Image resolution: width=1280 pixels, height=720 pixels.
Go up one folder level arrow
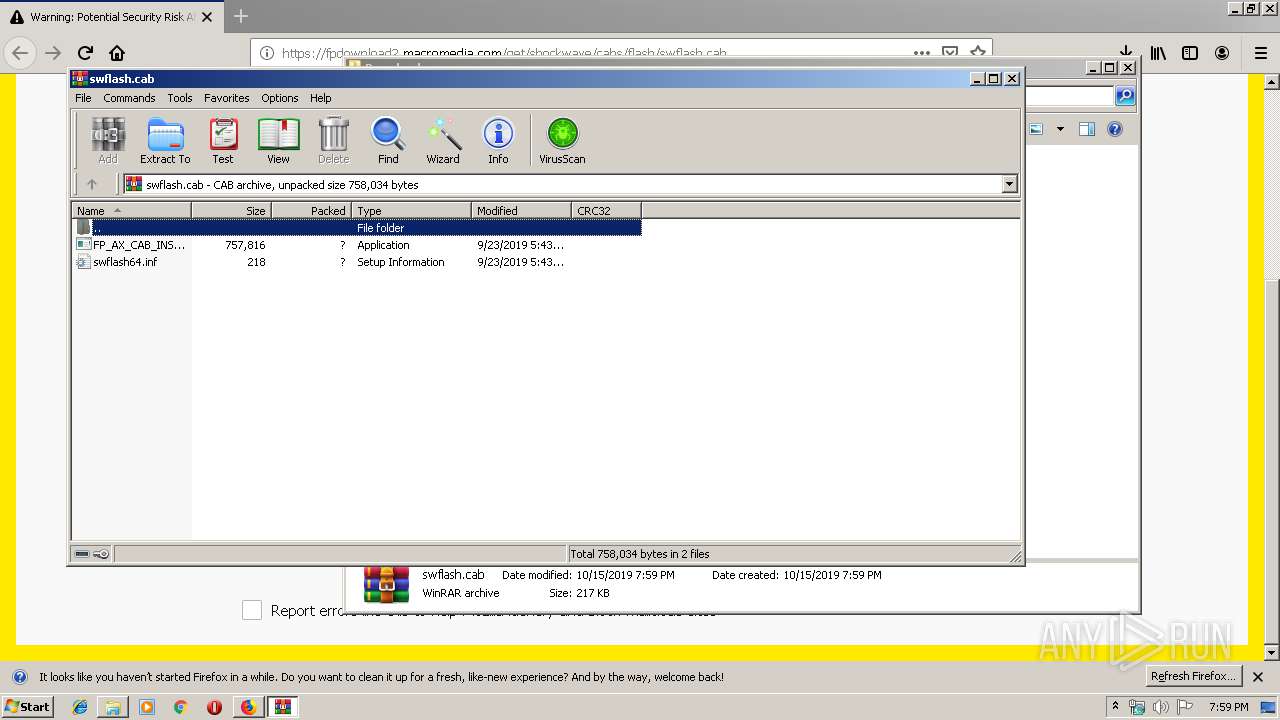tap(92, 184)
